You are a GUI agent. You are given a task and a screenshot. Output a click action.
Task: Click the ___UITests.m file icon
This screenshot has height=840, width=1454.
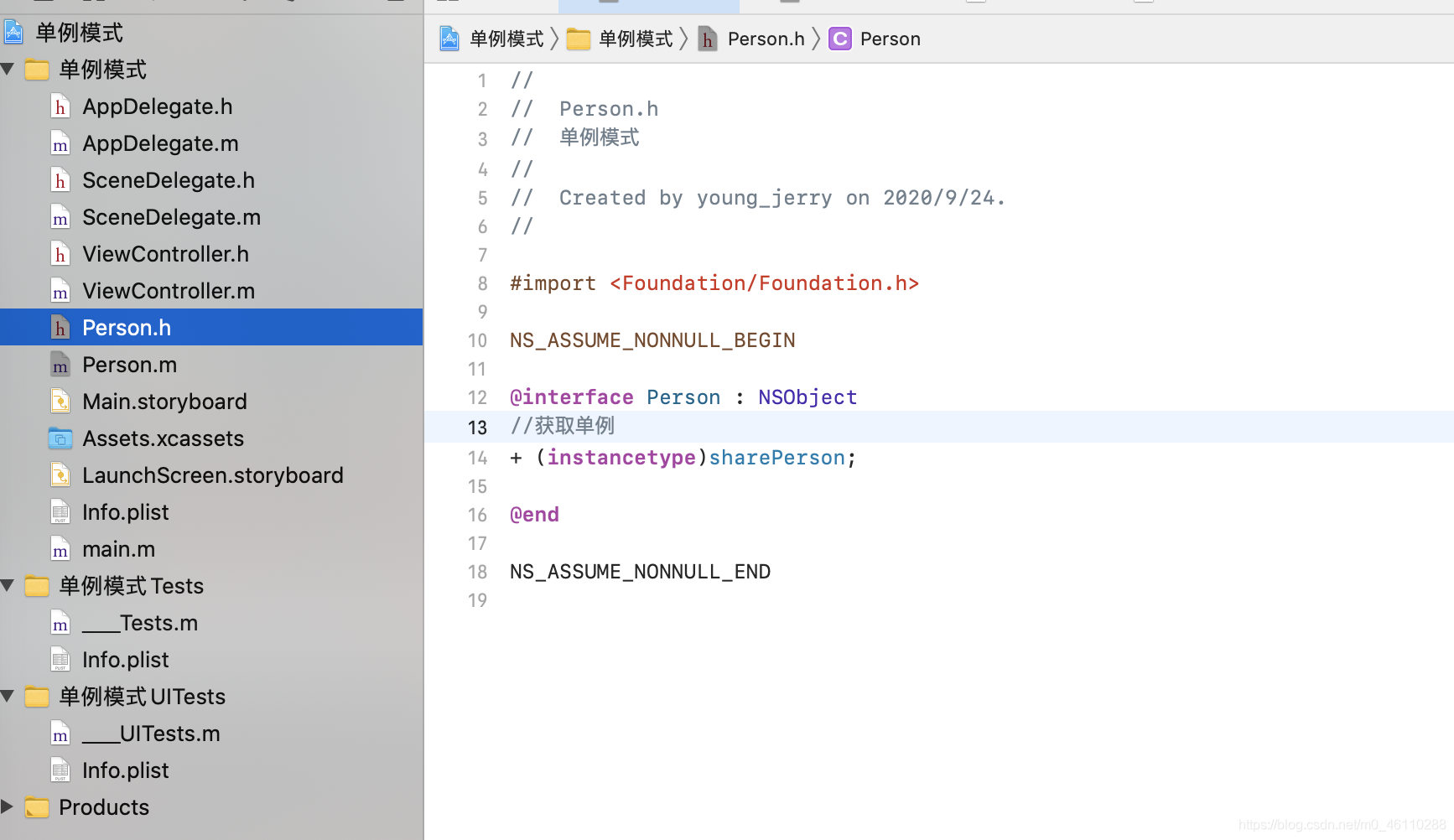click(x=60, y=734)
